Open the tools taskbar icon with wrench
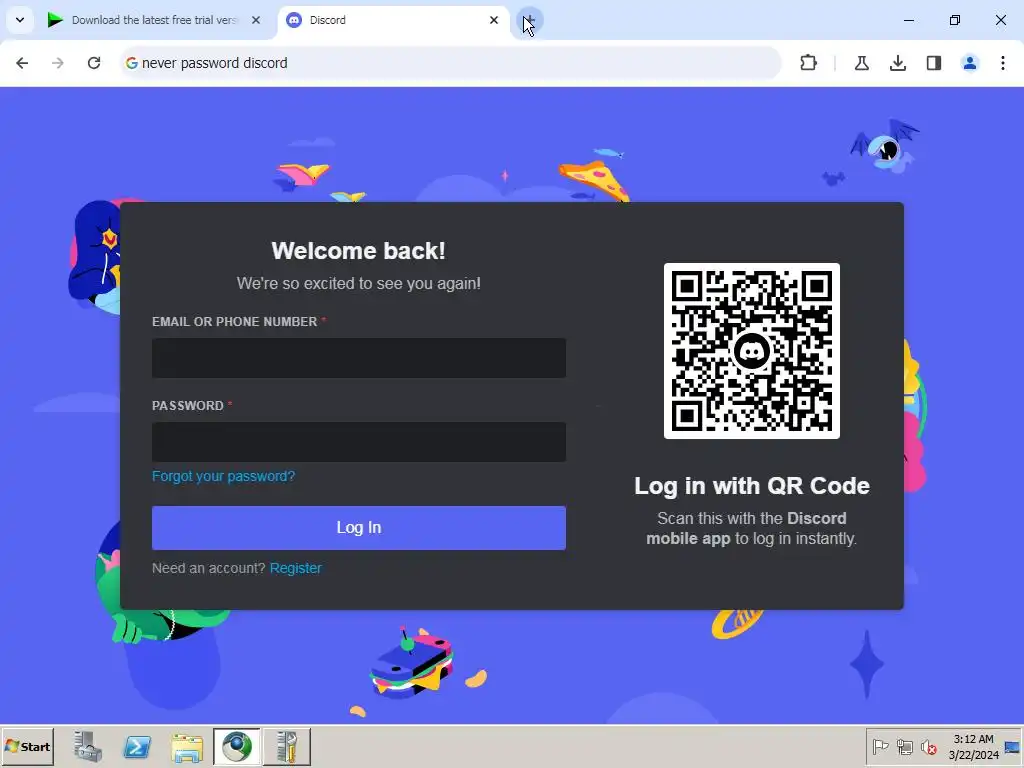This screenshot has width=1024, height=768. (x=287, y=746)
